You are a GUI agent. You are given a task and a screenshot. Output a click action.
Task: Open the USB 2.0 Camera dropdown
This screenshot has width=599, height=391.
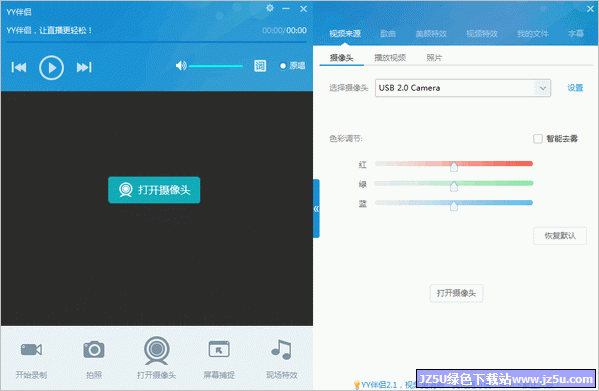pyautogui.click(x=463, y=88)
